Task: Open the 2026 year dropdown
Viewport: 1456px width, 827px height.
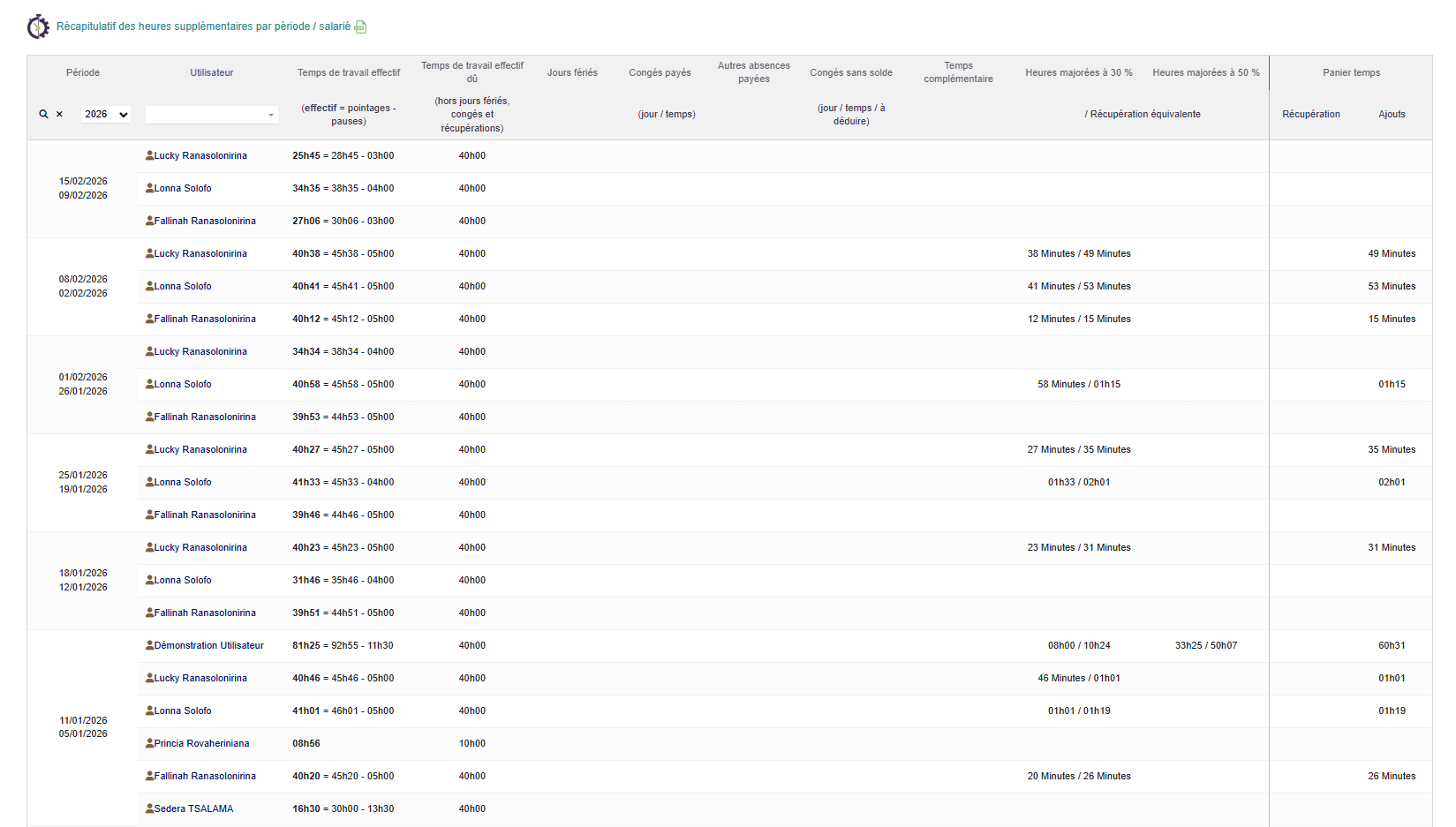Action: point(106,115)
